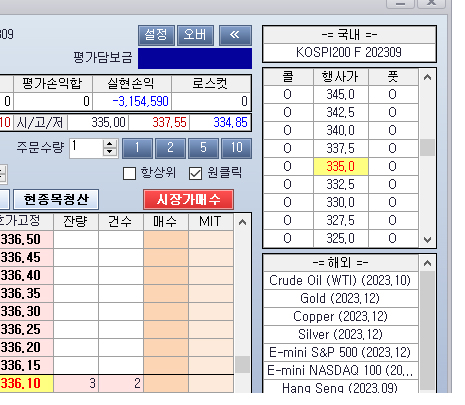
Task: Select Gold (2023.12) from overseas list
Action: click(340, 298)
